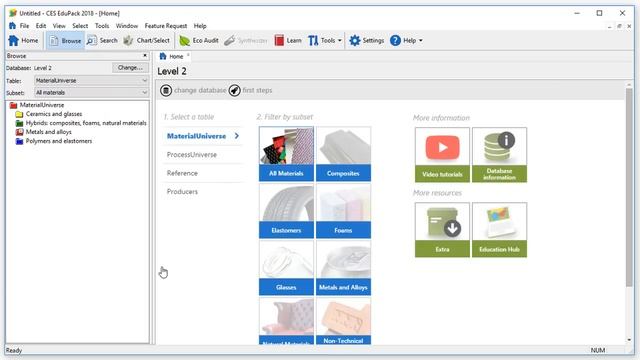The image size is (640, 360).
Task: Click the first steps rocket link
Action: point(251,90)
